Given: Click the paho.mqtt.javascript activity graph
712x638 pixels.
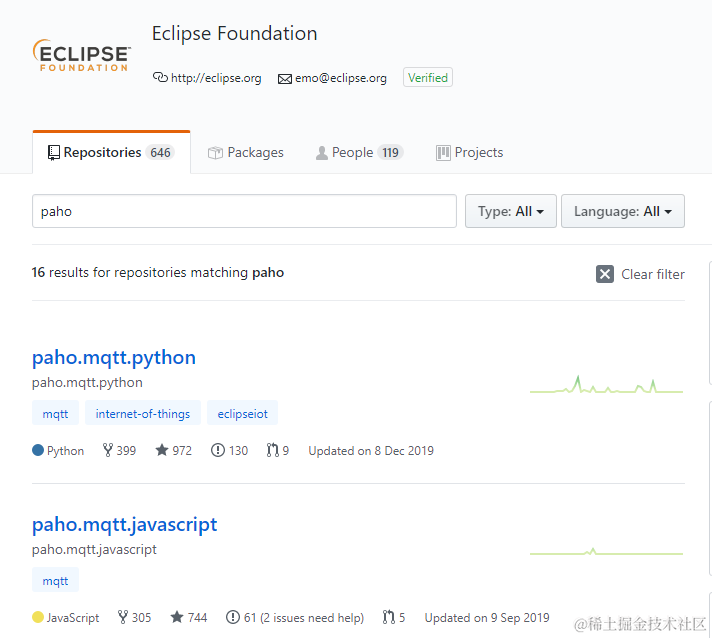Looking at the screenshot, I should pos(606,552).
